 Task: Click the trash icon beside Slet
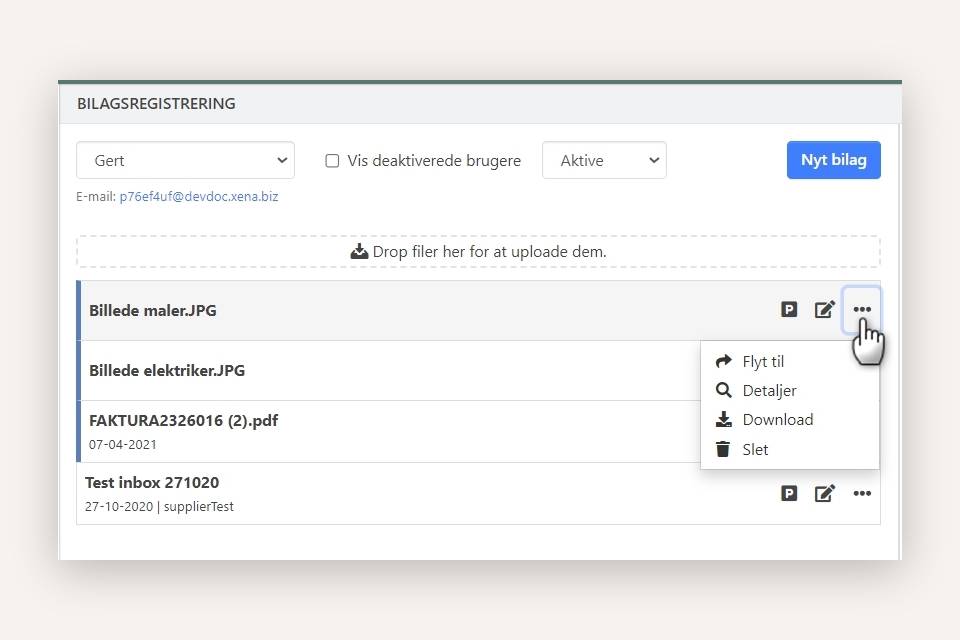[724, 450]
